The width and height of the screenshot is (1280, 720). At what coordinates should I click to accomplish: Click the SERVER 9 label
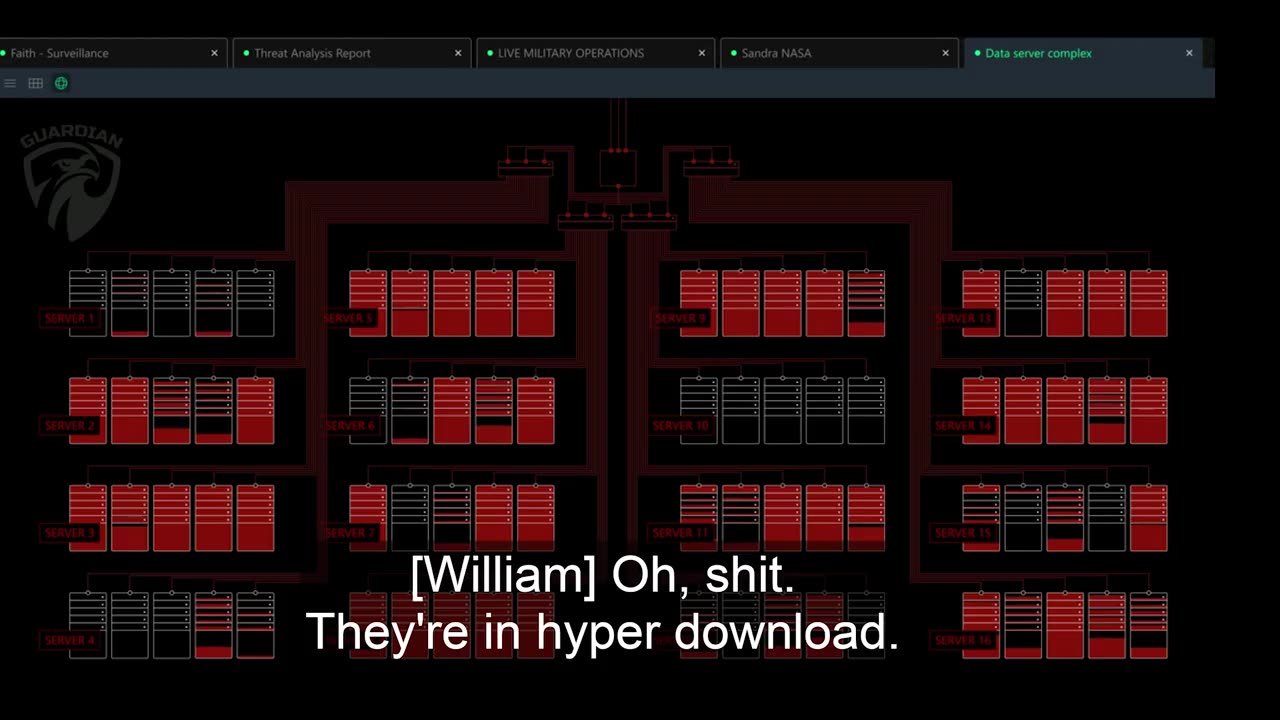click(x=680, y=318)
